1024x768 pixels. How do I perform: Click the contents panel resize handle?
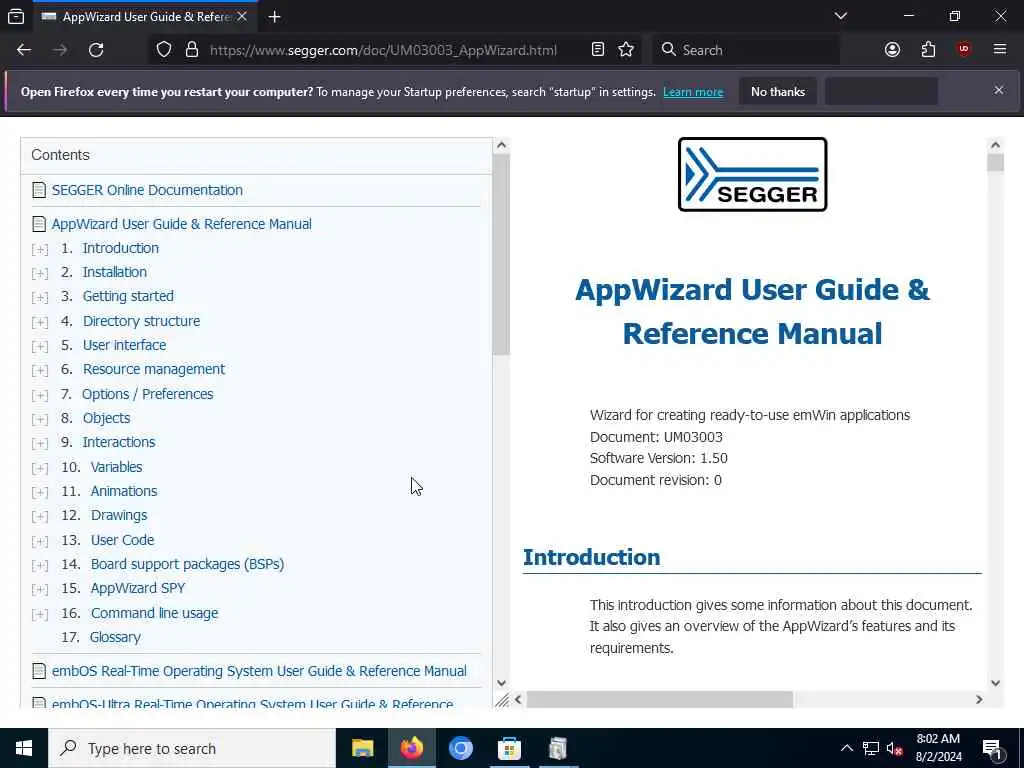[502, 700]
